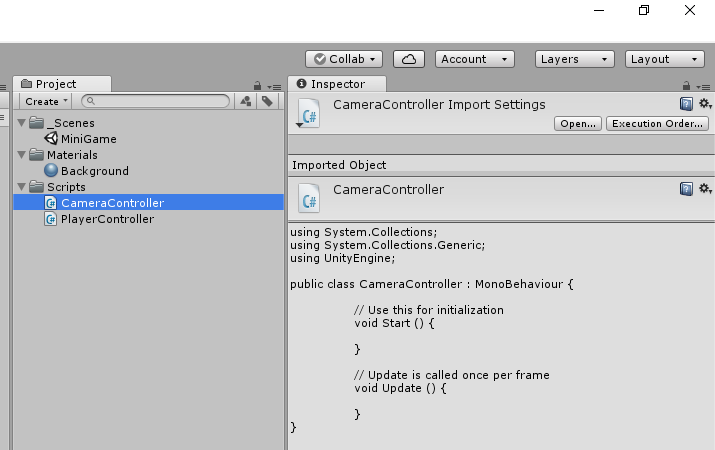This screenshot has height=450, width=715.
Task: Click the Background material sphere icon
Action: pyautogui.click(x=51, y=170)
